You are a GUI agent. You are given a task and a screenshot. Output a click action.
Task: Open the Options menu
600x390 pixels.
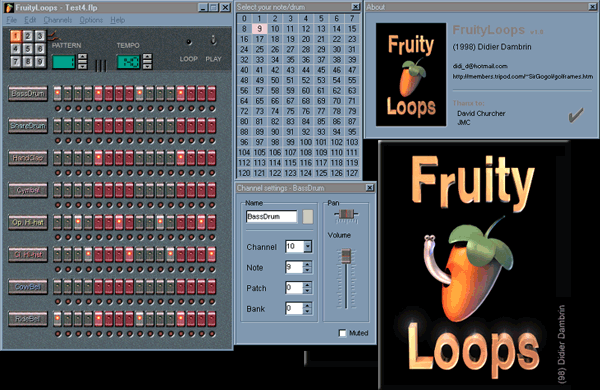[91, 20]
